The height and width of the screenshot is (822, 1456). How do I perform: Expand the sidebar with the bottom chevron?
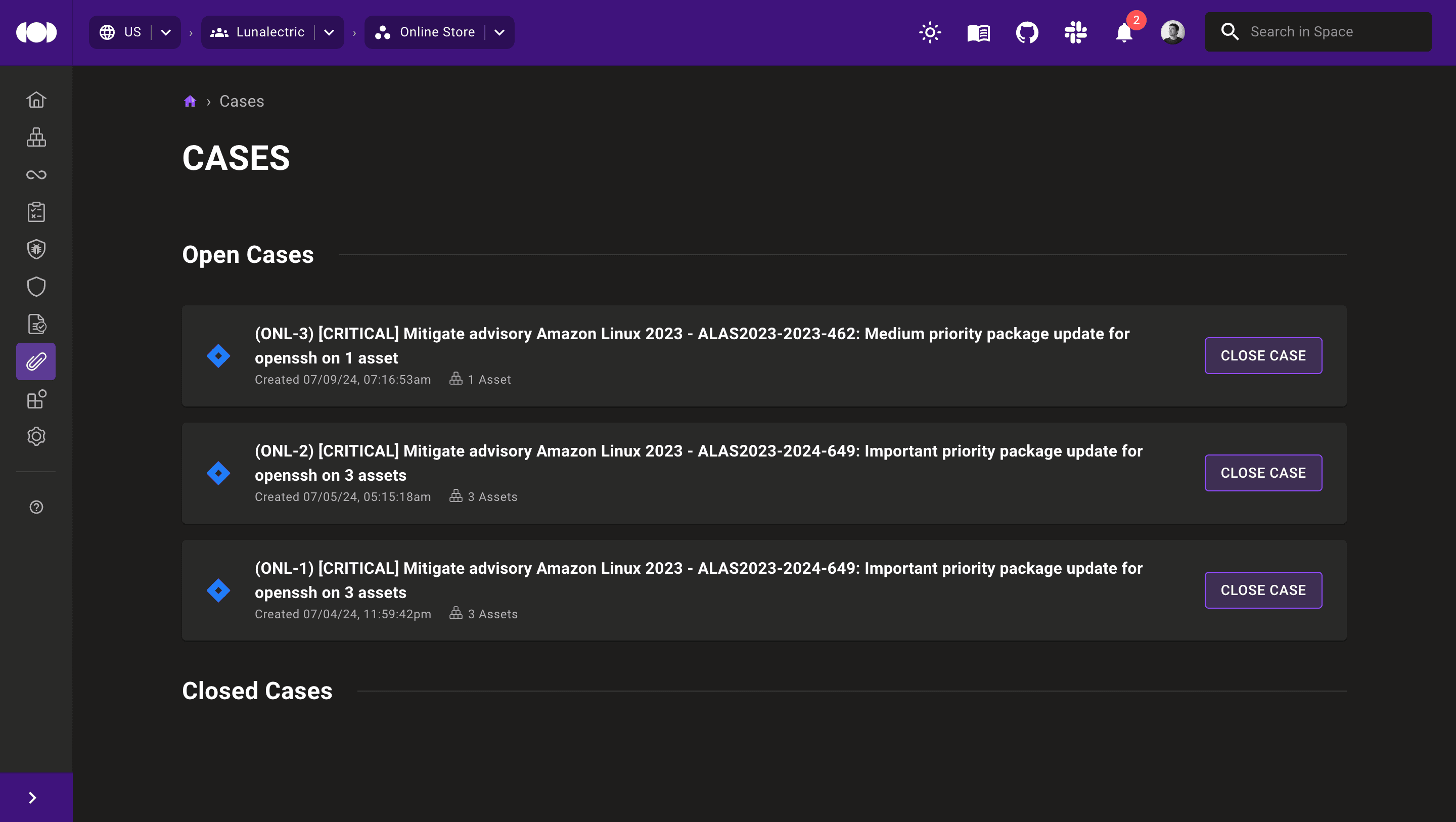(x=33, y=797)
